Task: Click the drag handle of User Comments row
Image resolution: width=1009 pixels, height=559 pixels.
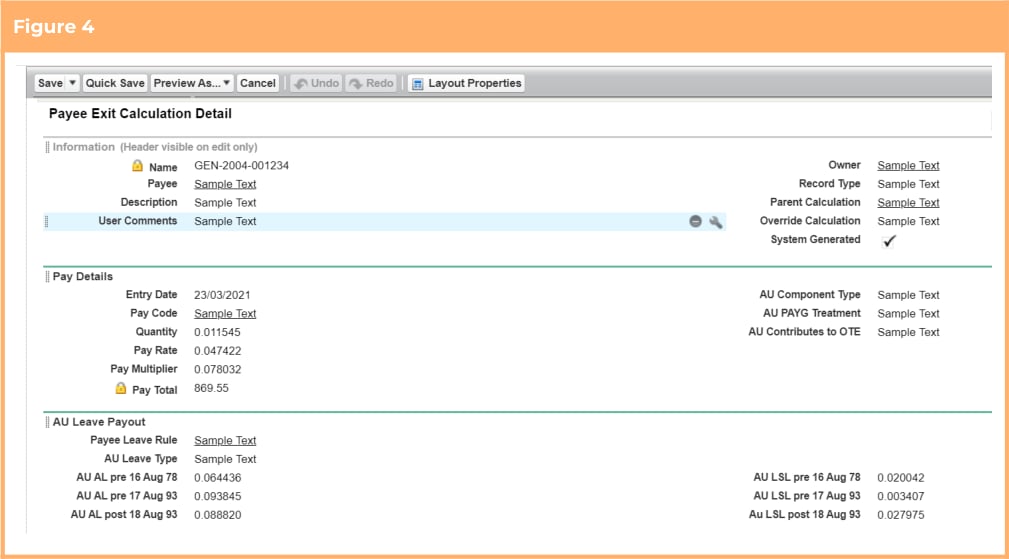Action: [46, 221]
